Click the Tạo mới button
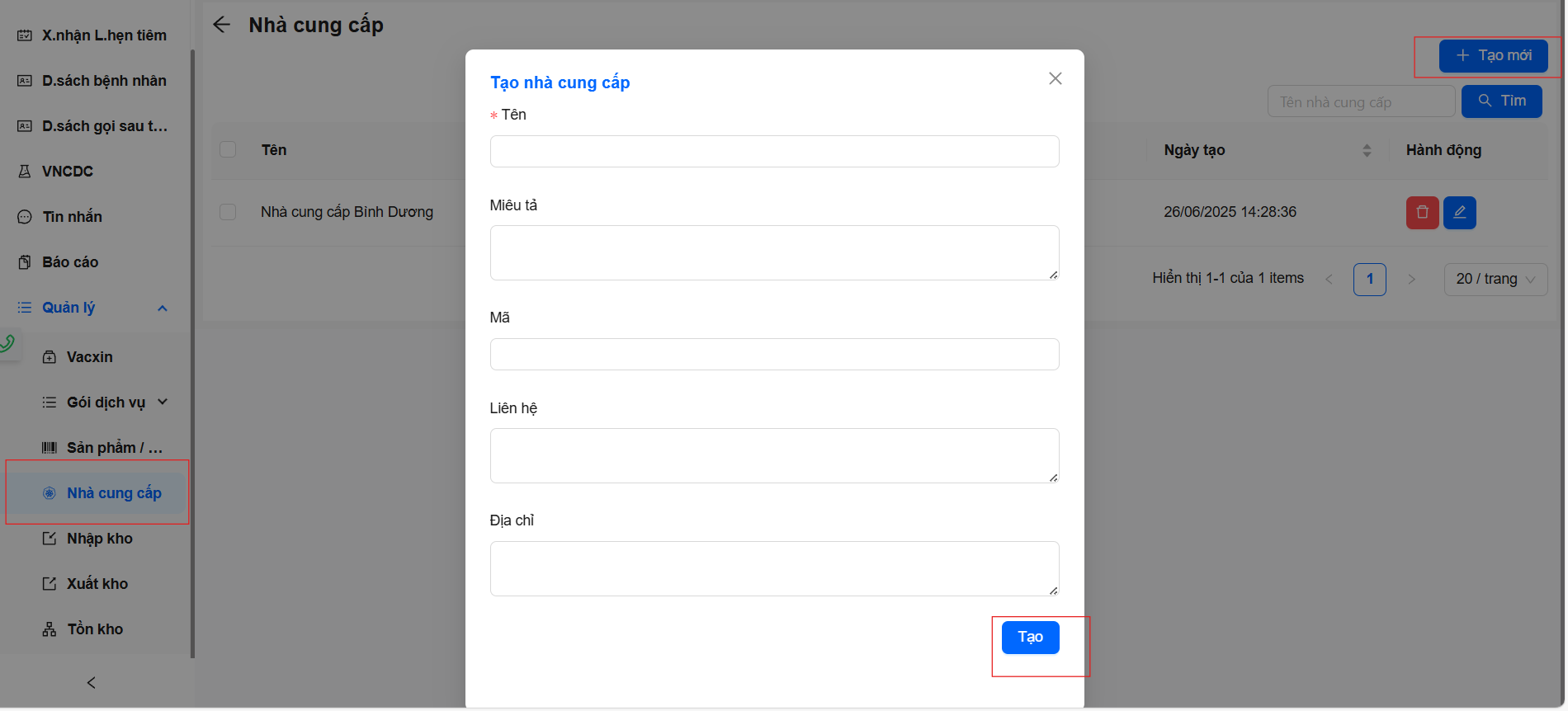 tap(1493, 56)
